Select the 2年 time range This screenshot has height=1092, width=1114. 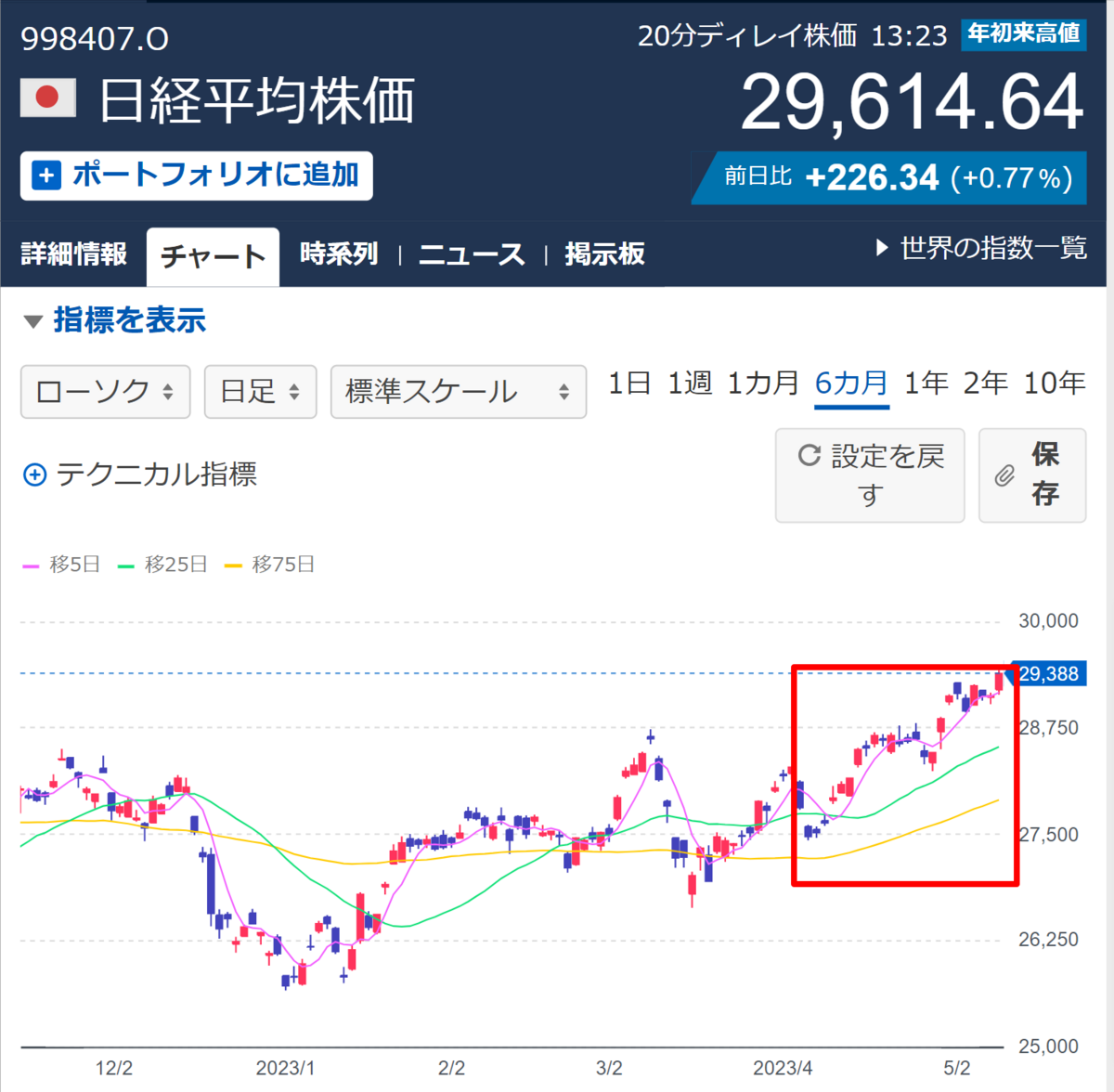tap(985, 383)
